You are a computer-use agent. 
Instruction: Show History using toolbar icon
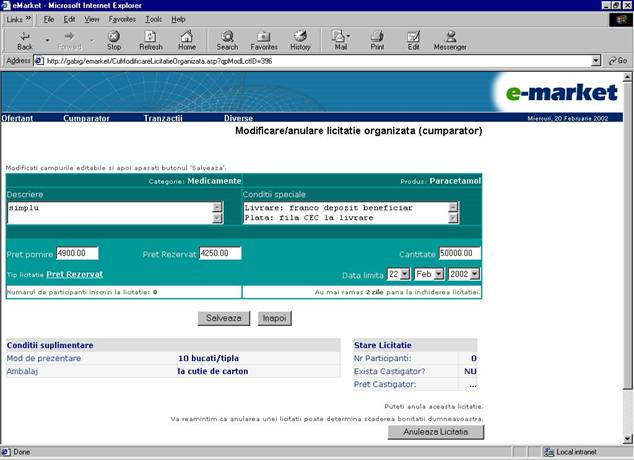300,39
